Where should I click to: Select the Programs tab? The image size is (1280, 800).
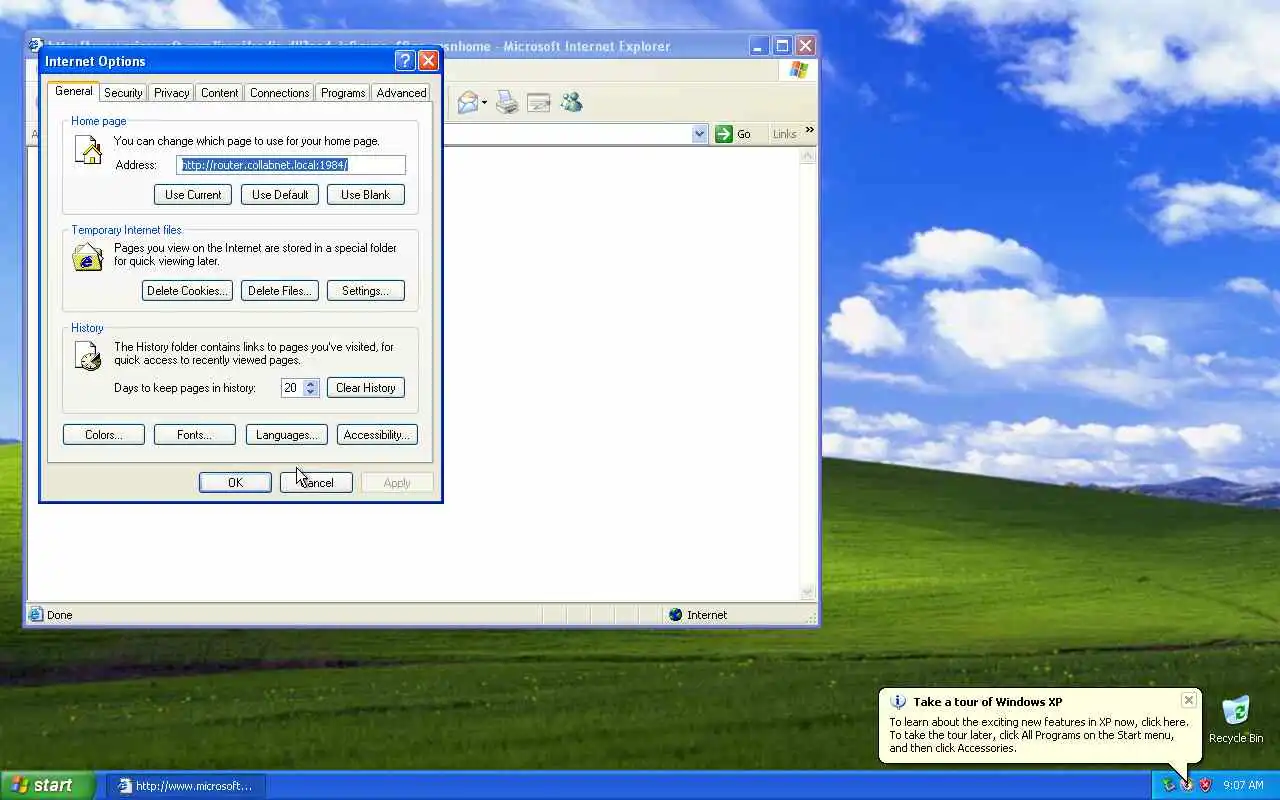click(343, 93)
